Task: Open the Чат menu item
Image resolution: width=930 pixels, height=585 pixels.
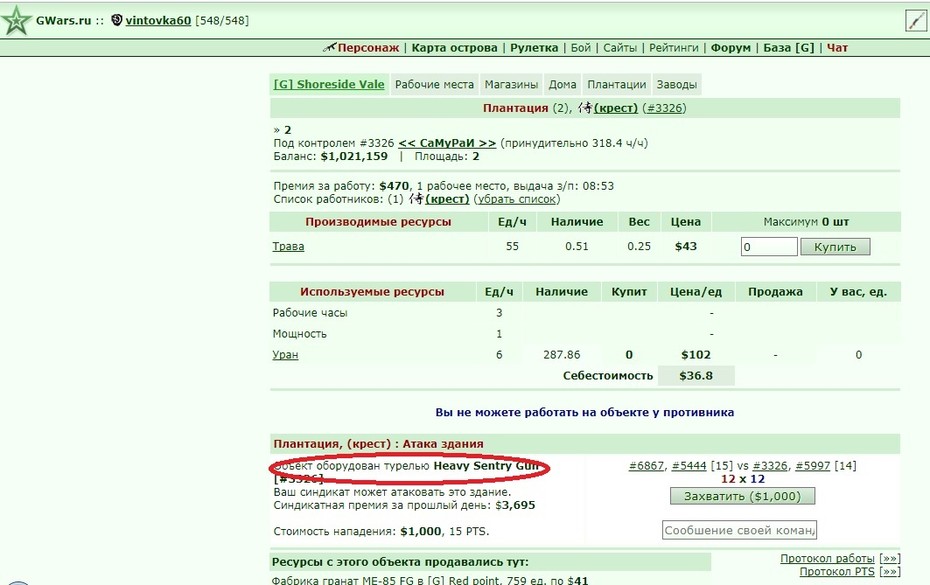Action: tap(837, 47)
